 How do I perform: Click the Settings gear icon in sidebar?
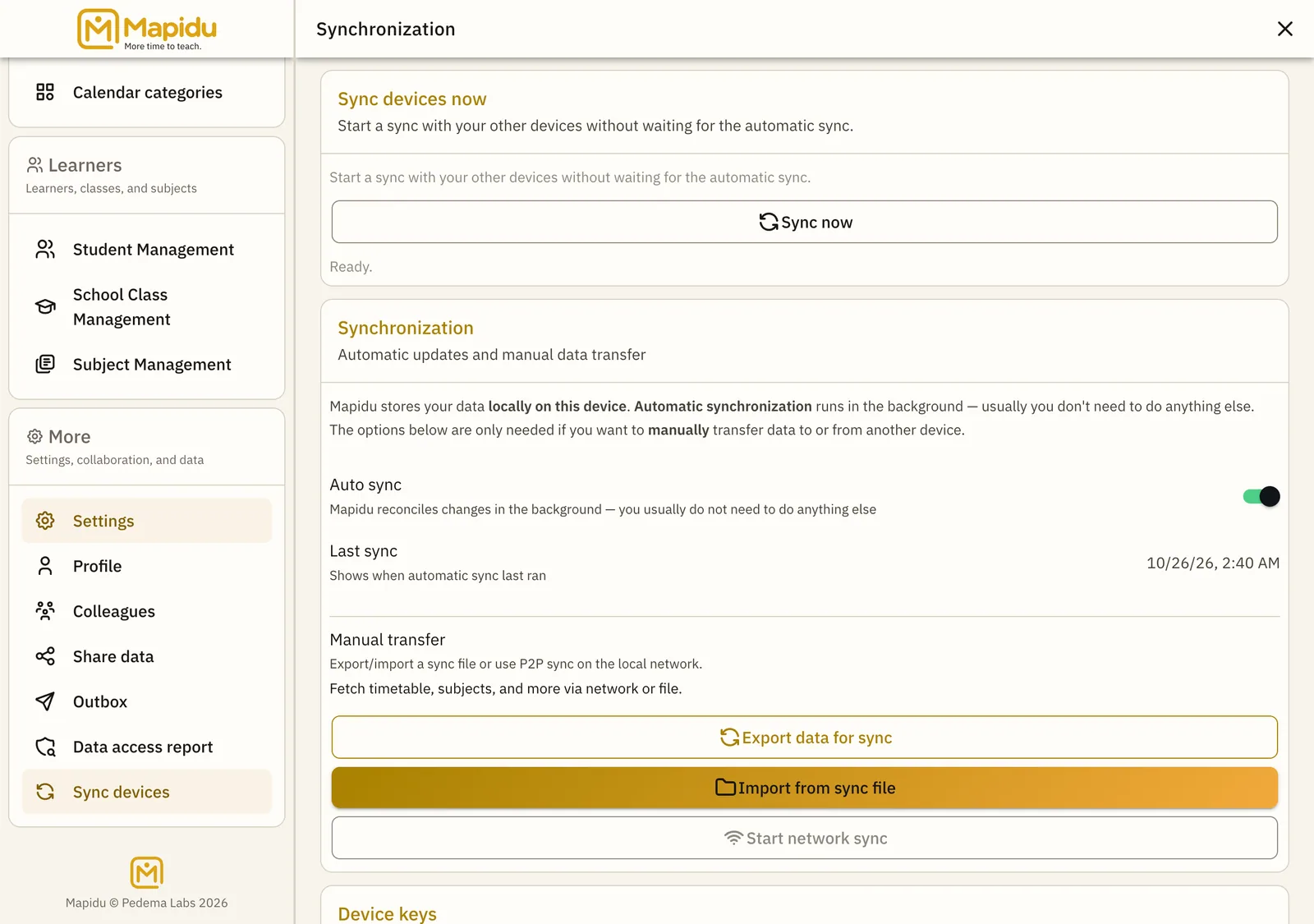[x=45, y=521]
